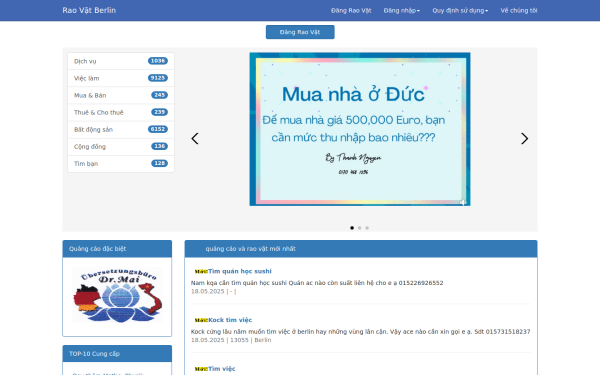
Task: Click the '18.05.2025 | 13055 | Berlin' line
Action: coord(231,340)
